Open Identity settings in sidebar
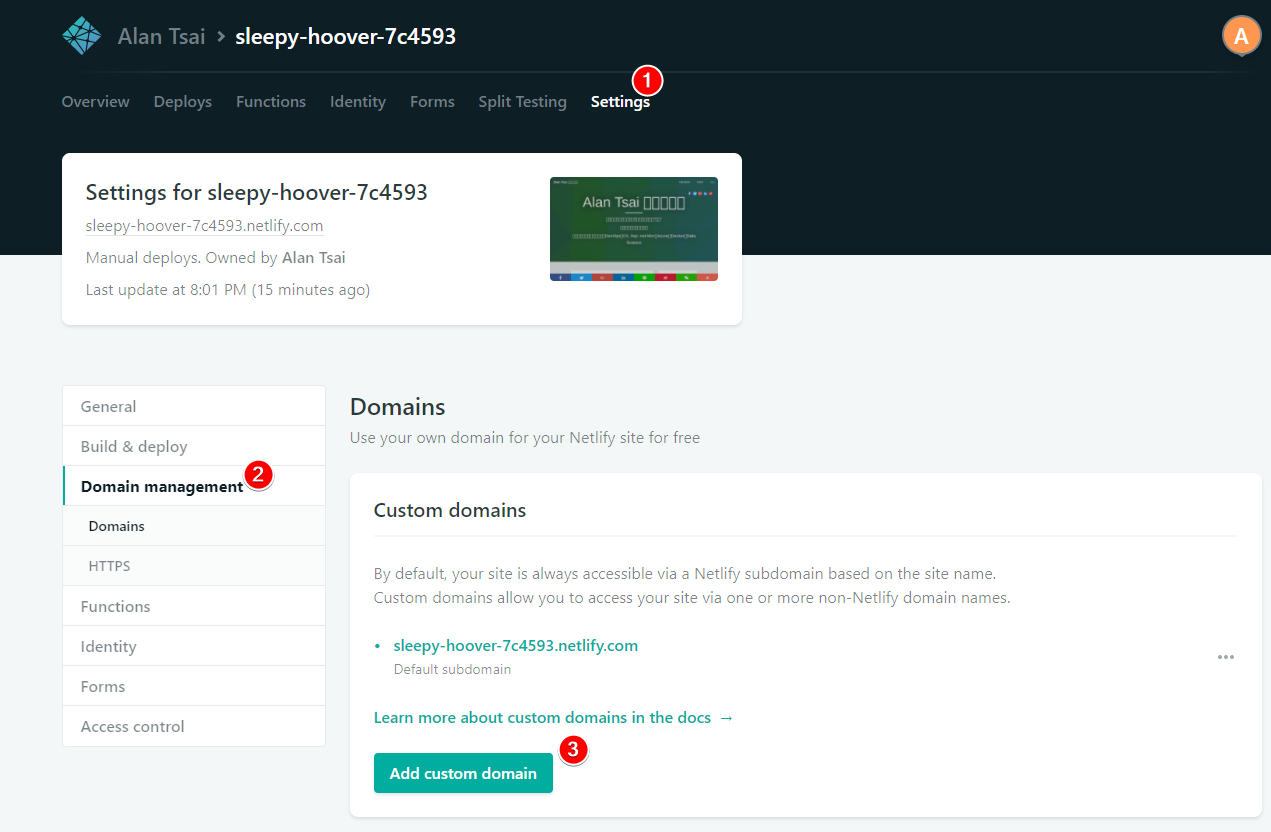This screenshot has height=832, width=1271. click(x=194, y=646)
